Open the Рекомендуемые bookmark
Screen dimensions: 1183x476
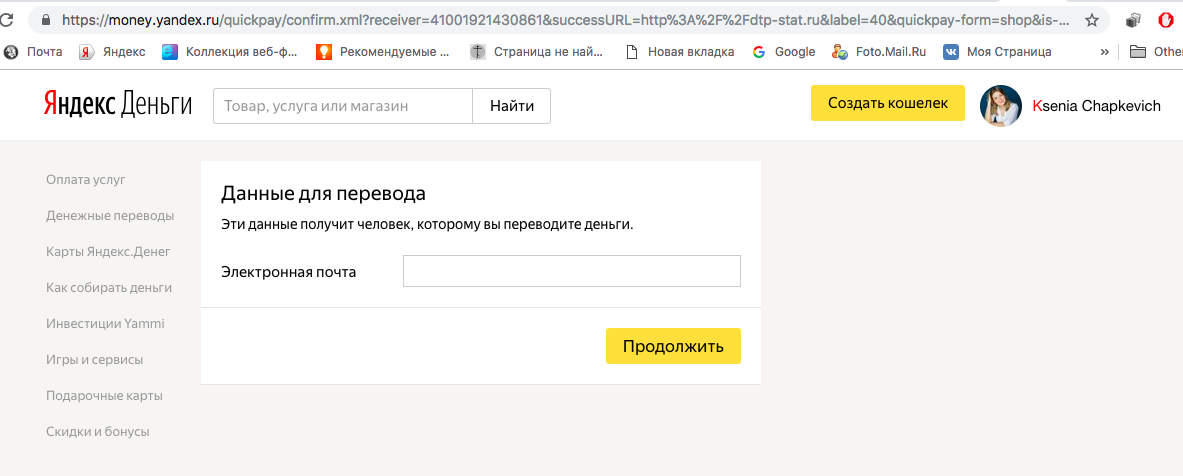pos(383,52)
